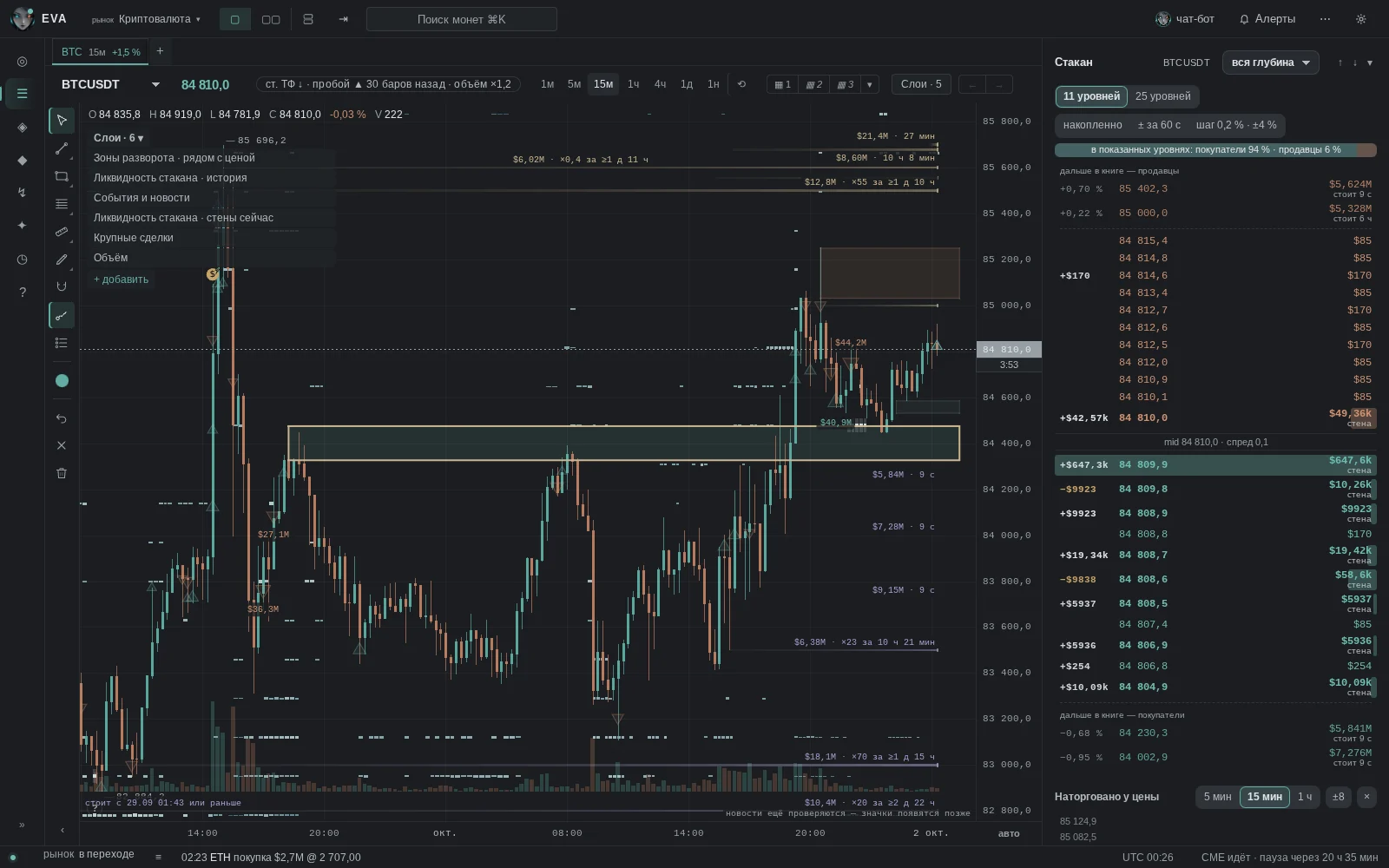
Task: Open the teal drawing color swatch
Action: point(62,380)
